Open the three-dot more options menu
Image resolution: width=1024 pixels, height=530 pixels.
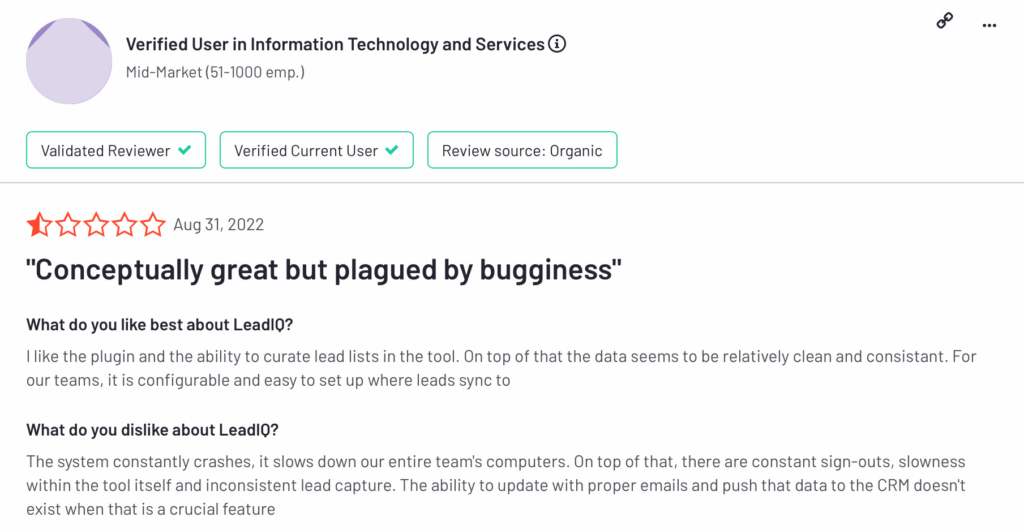(989, 25)
